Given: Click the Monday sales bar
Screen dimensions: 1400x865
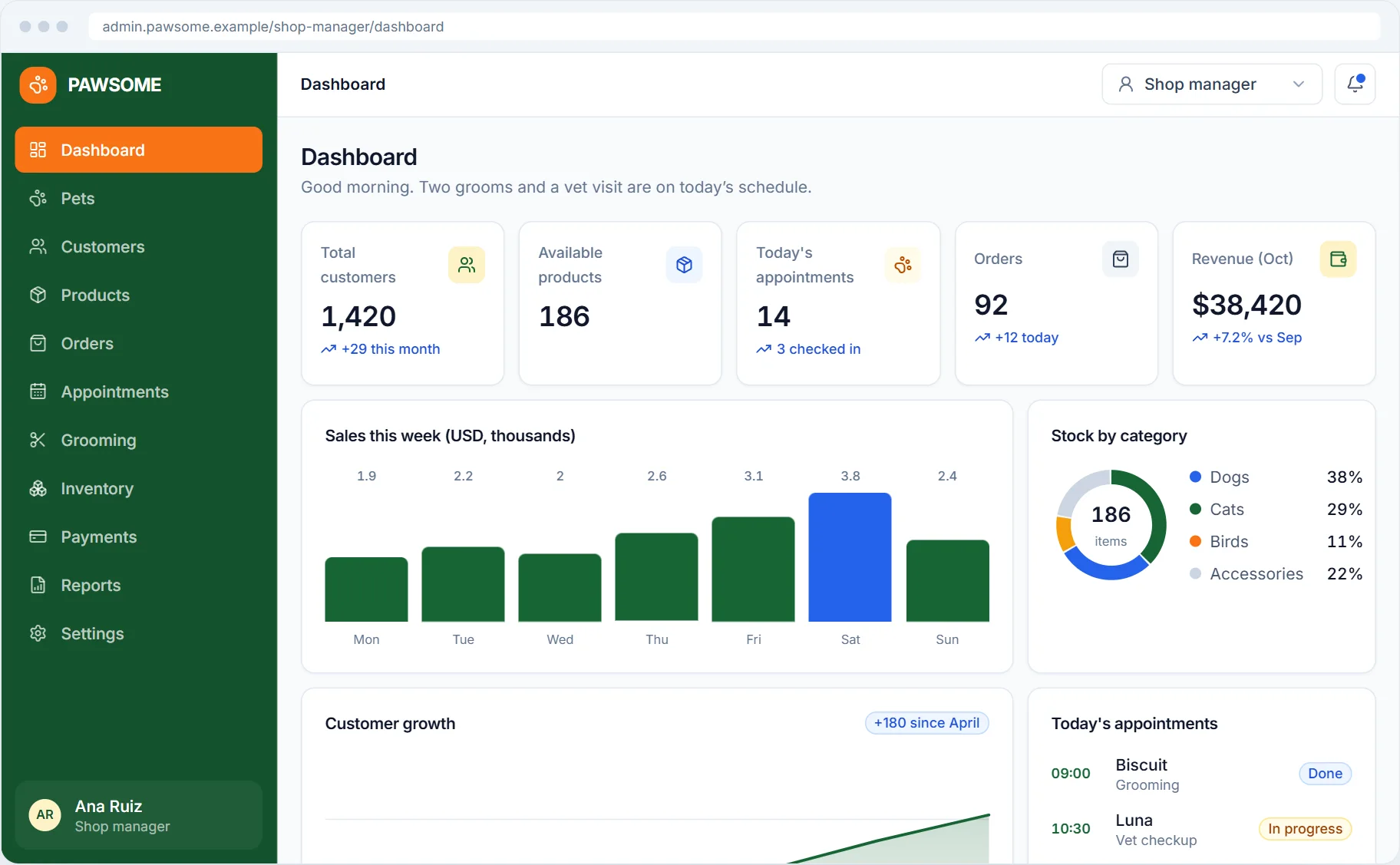Looking at the screenshot, I should coord(366,589).
